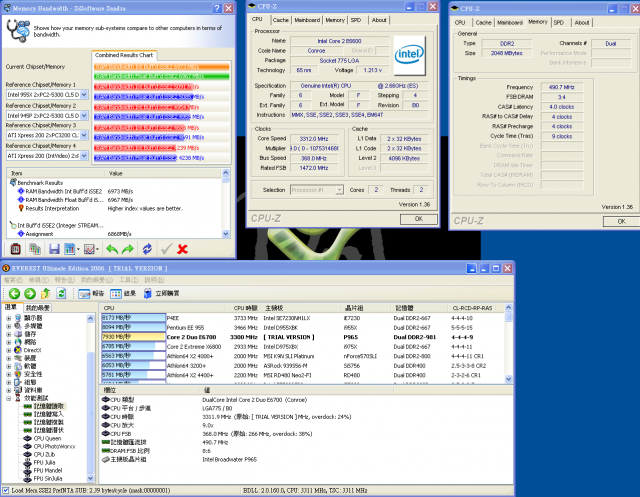Image resolution: width=640 pixels, height=497 pixels.
Task: Click the green back arrow in Sandra toolbar
Action: (x=112, y=249)
